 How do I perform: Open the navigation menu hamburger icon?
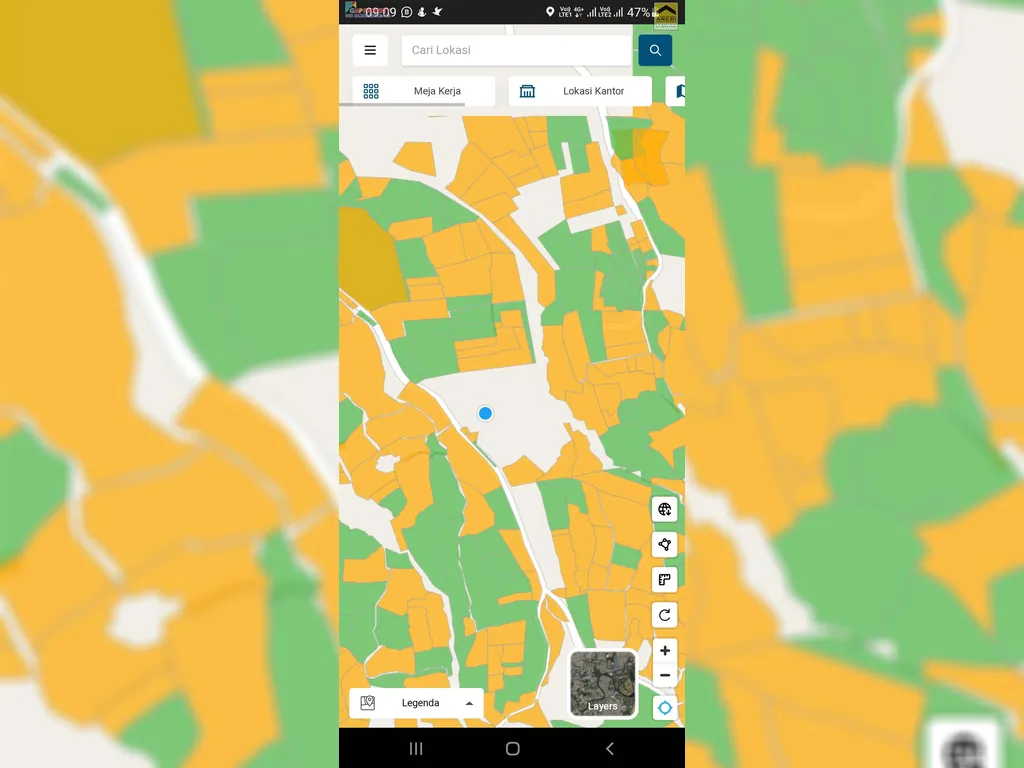coord(370,50)
